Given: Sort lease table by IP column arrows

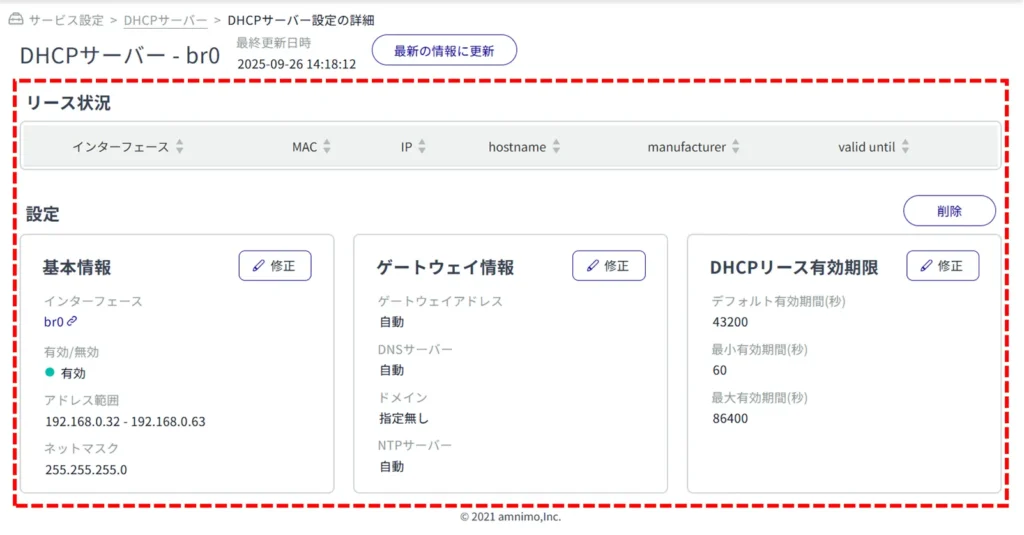Looking at the screenshot, I should [x=422, y=147].
